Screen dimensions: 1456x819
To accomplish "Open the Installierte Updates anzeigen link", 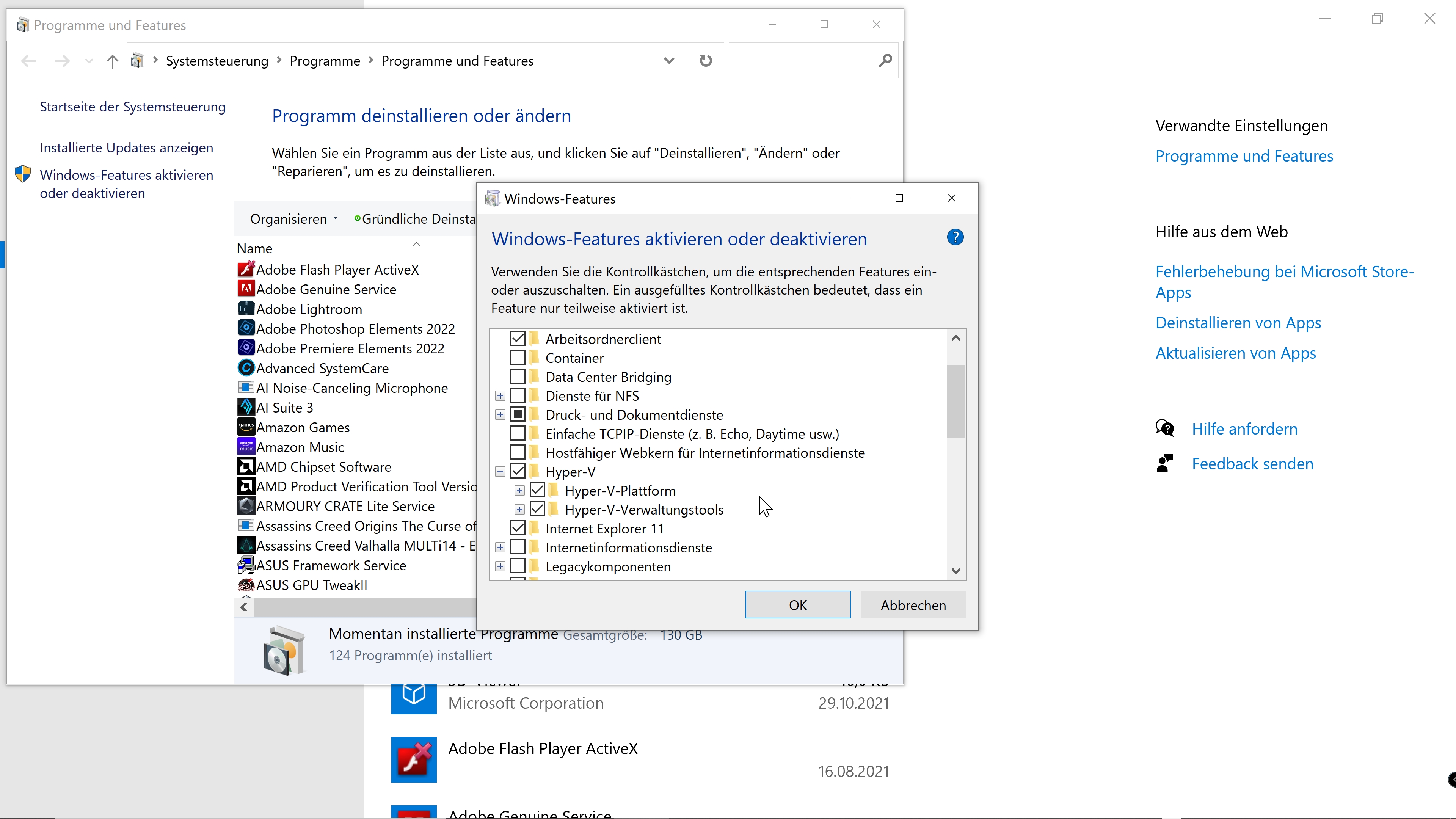I will (x=127, y=147).
